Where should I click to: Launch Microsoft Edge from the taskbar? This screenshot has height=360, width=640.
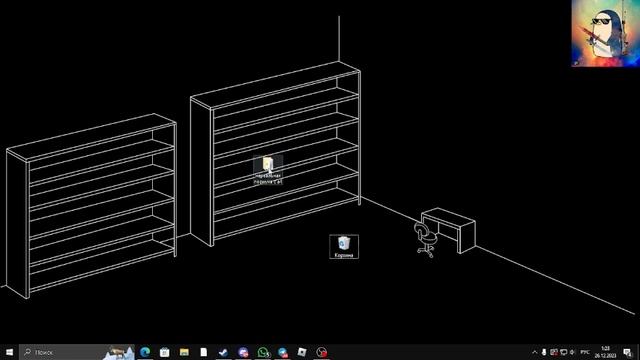145,352
